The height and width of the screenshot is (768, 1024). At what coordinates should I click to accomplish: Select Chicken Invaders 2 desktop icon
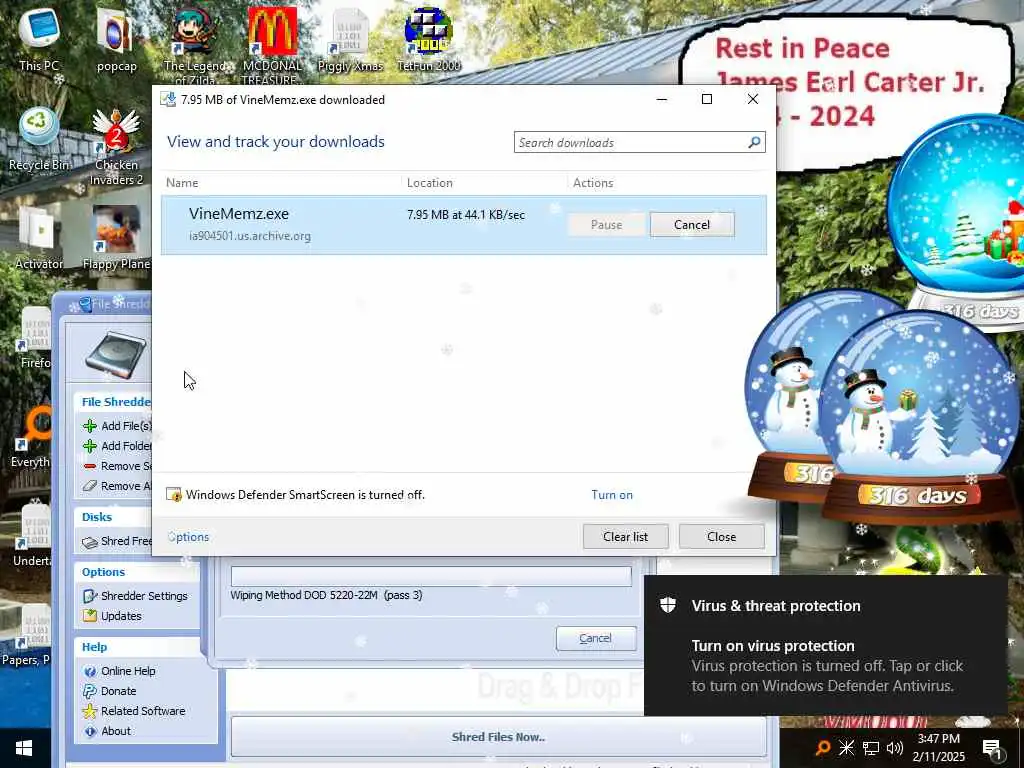coord(116,145)
